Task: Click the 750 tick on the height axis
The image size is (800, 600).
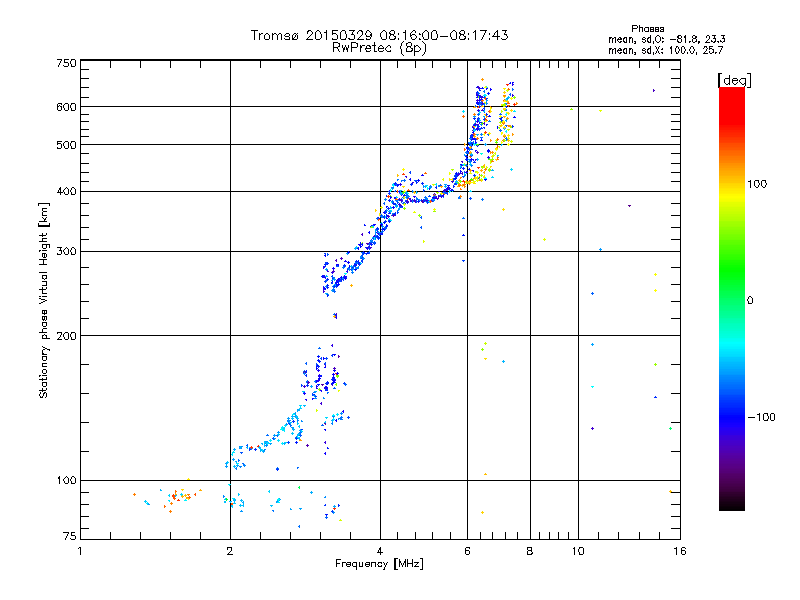Action: click(66, 64)
